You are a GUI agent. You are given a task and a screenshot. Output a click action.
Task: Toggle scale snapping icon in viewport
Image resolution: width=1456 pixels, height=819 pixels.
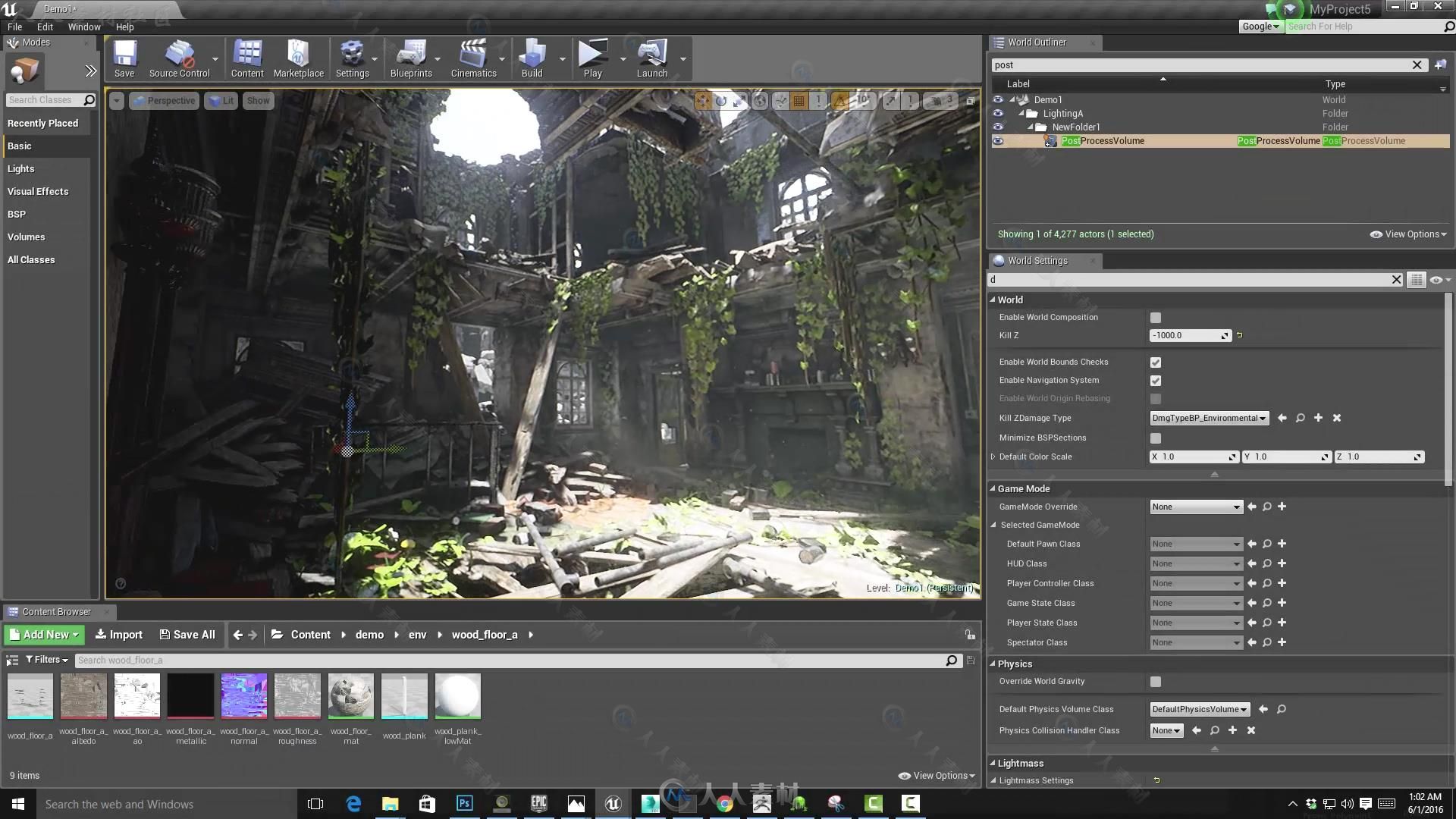click(x=892, y=100)
